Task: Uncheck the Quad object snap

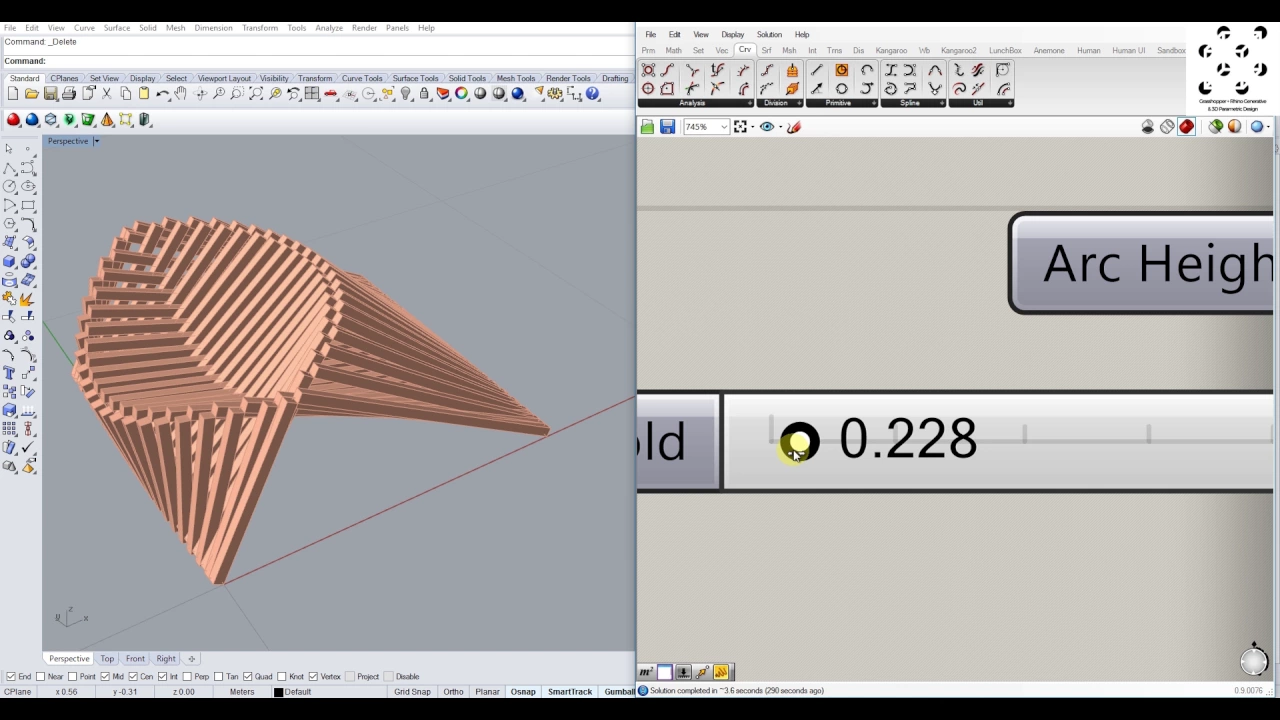Action: pyautogui.click(x=258, y=677)
